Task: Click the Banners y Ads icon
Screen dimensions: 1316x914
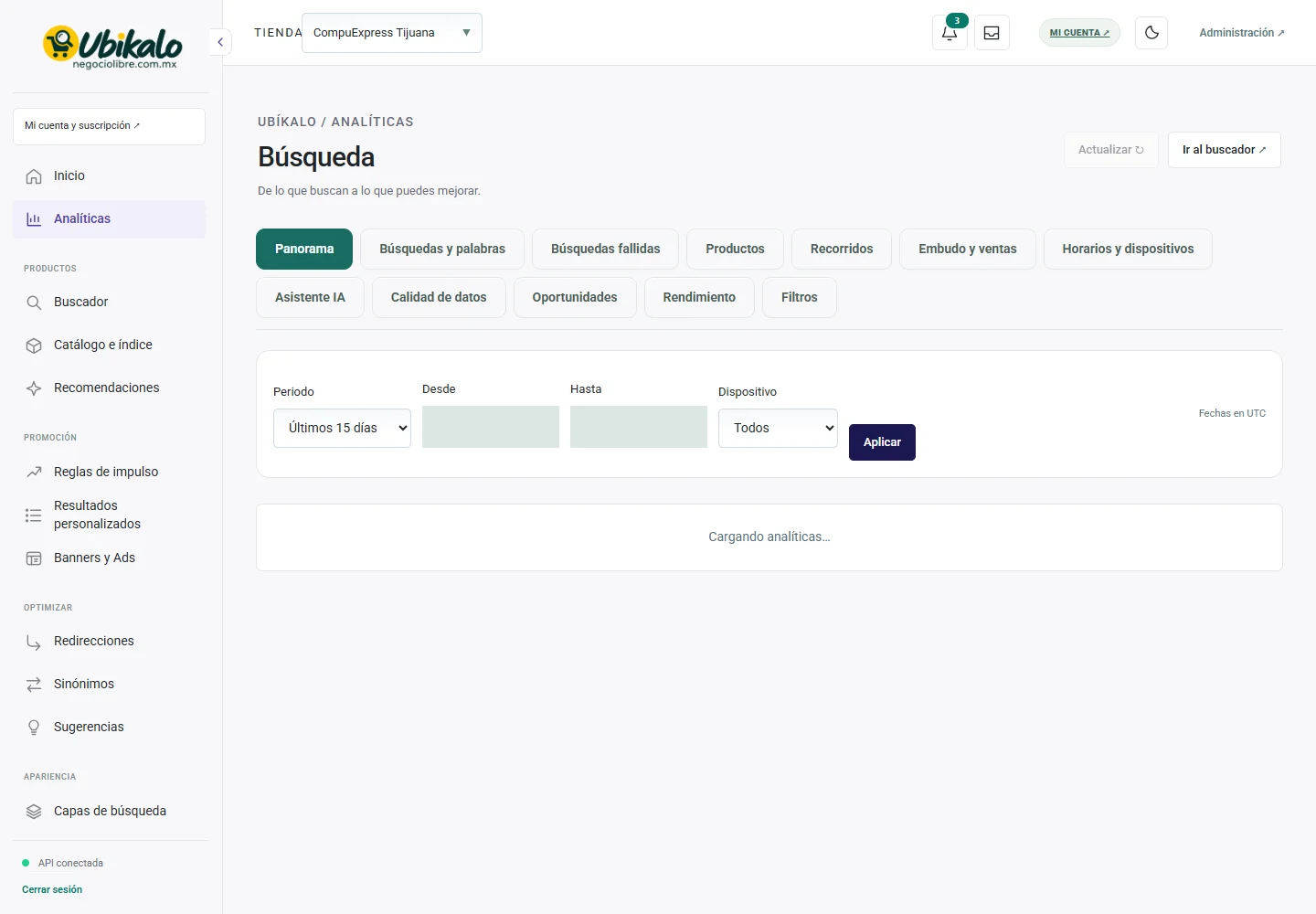Action: pos(34,558)
